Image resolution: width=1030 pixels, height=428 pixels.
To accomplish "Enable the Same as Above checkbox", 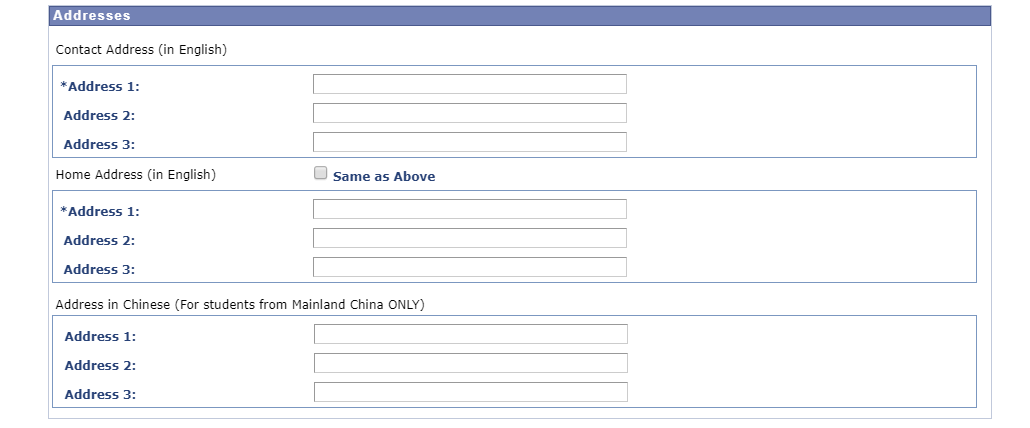I will point(321,174).
